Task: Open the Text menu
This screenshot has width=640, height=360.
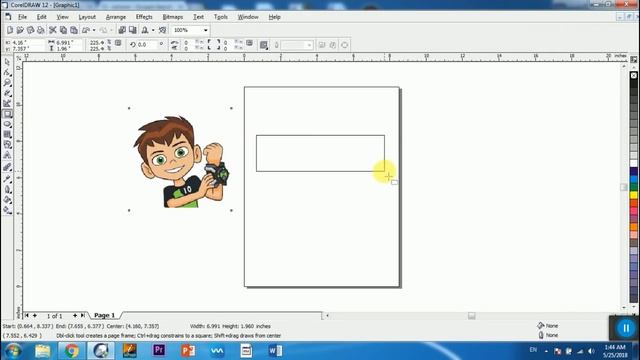Action: tap(198, 17)
